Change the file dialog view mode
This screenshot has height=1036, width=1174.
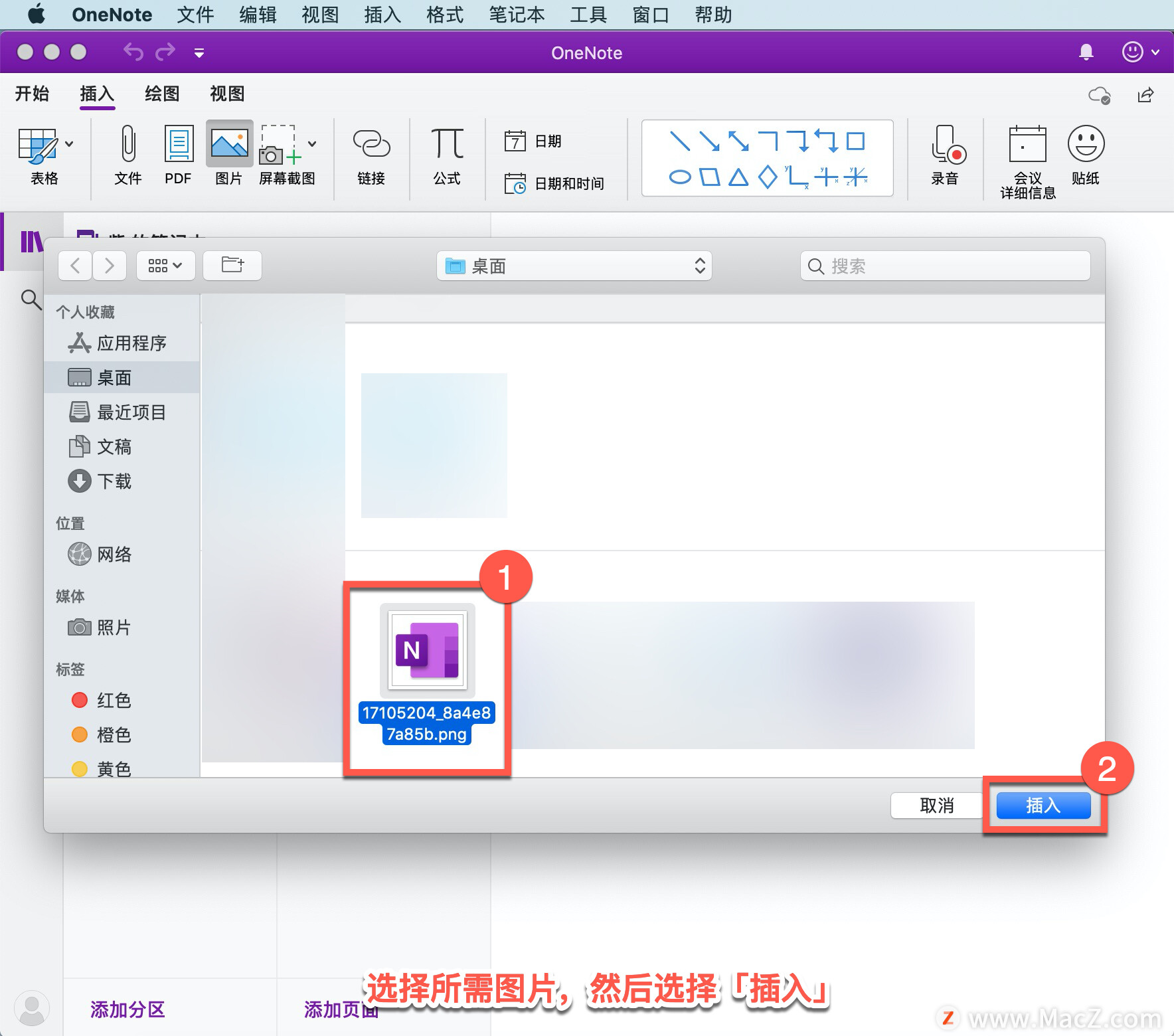point(165,266)
